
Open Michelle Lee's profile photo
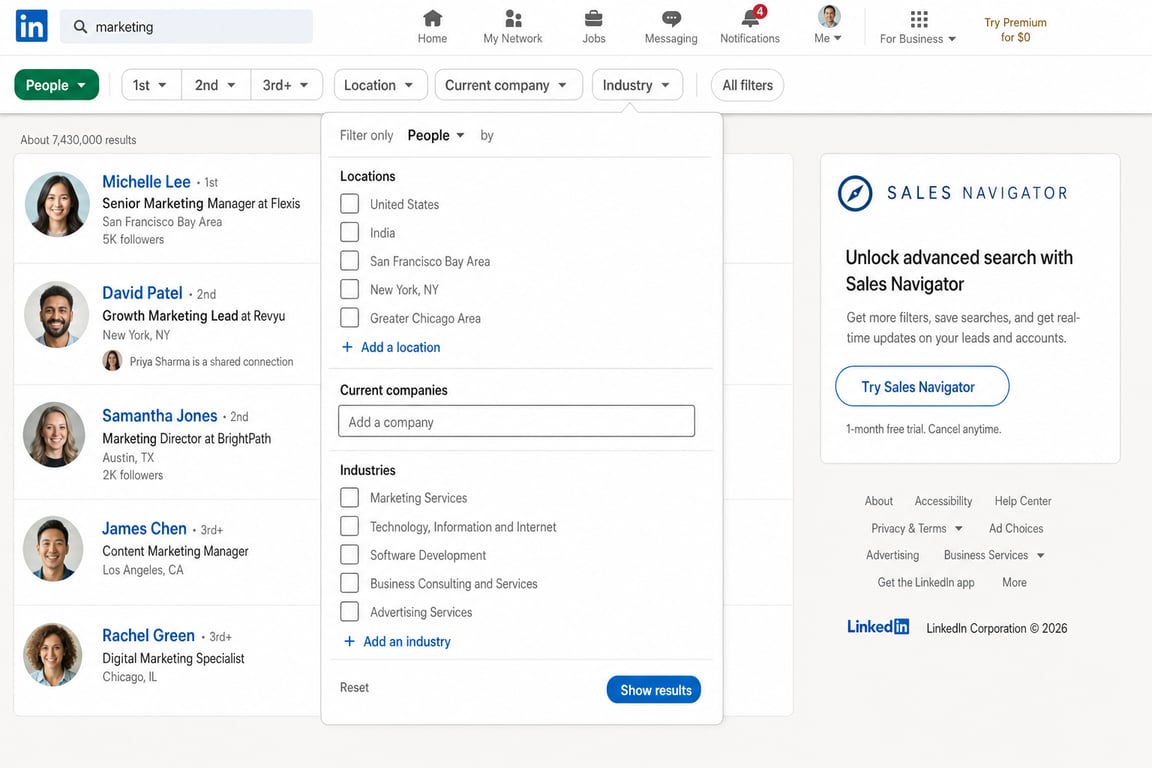[x=57, y=204]
